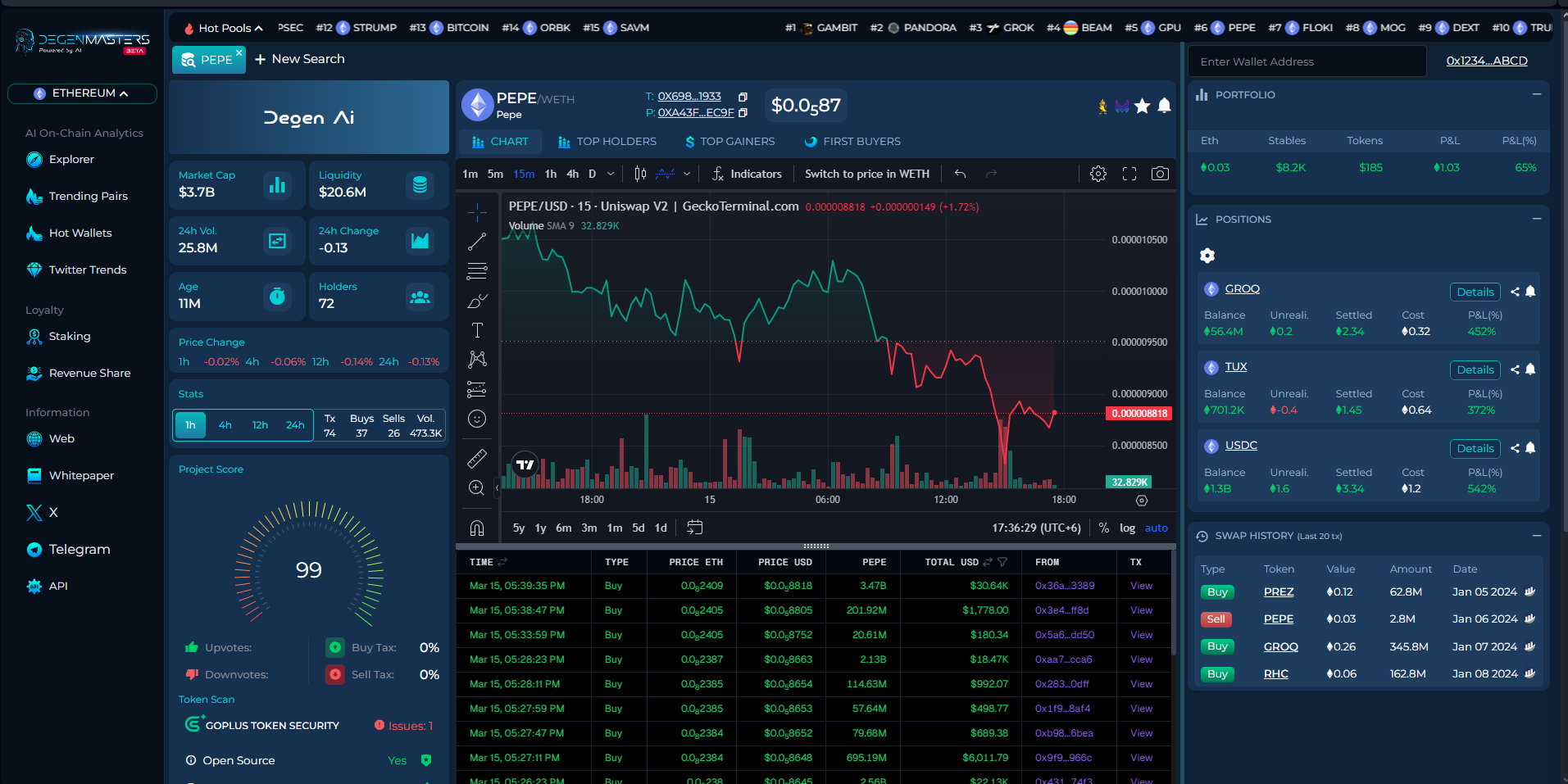The width and height of the screenshot is (1568, 784).
Task: View Details for USDC position
Action: 1475,448
